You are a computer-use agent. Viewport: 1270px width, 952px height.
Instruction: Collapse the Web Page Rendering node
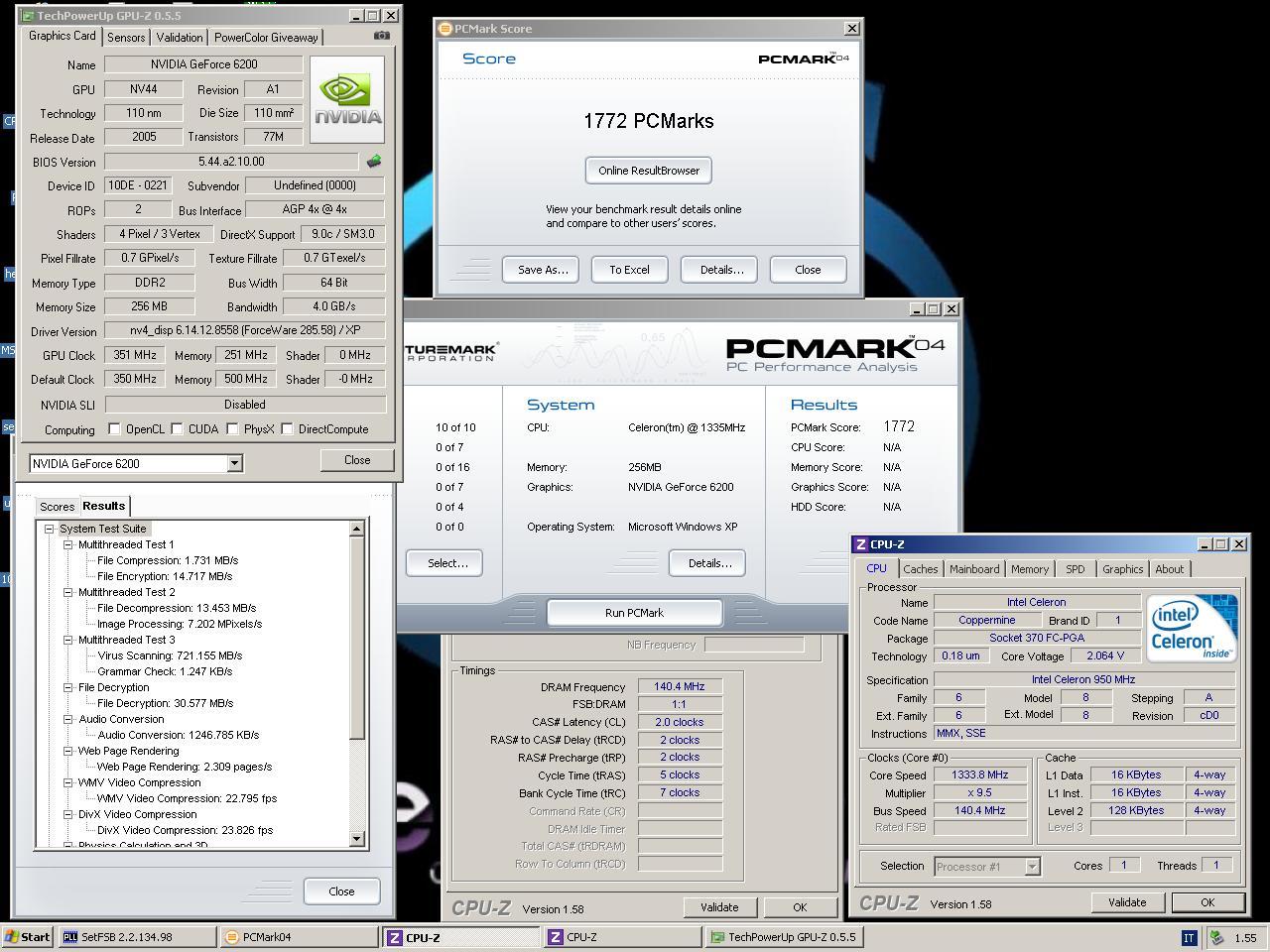tap(67, 751)
